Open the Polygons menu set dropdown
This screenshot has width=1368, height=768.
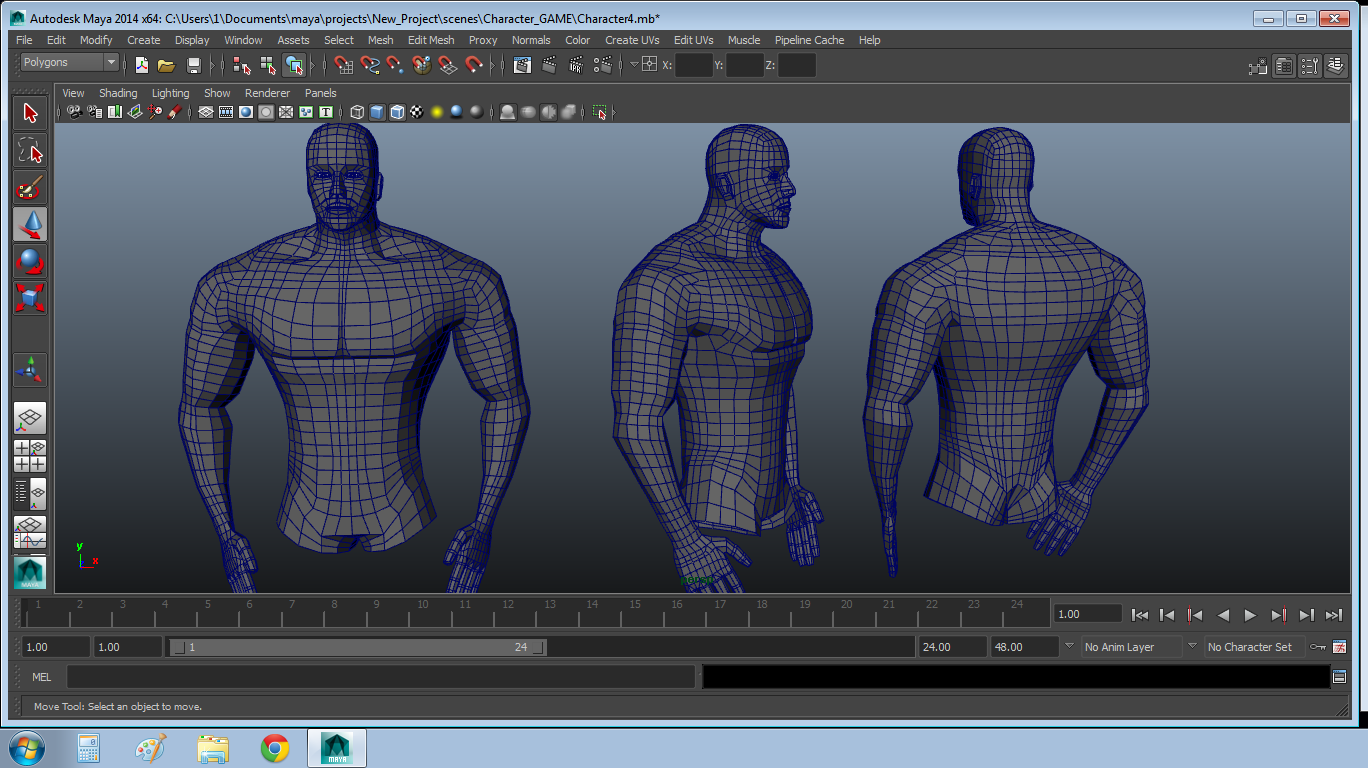[70, 62]
